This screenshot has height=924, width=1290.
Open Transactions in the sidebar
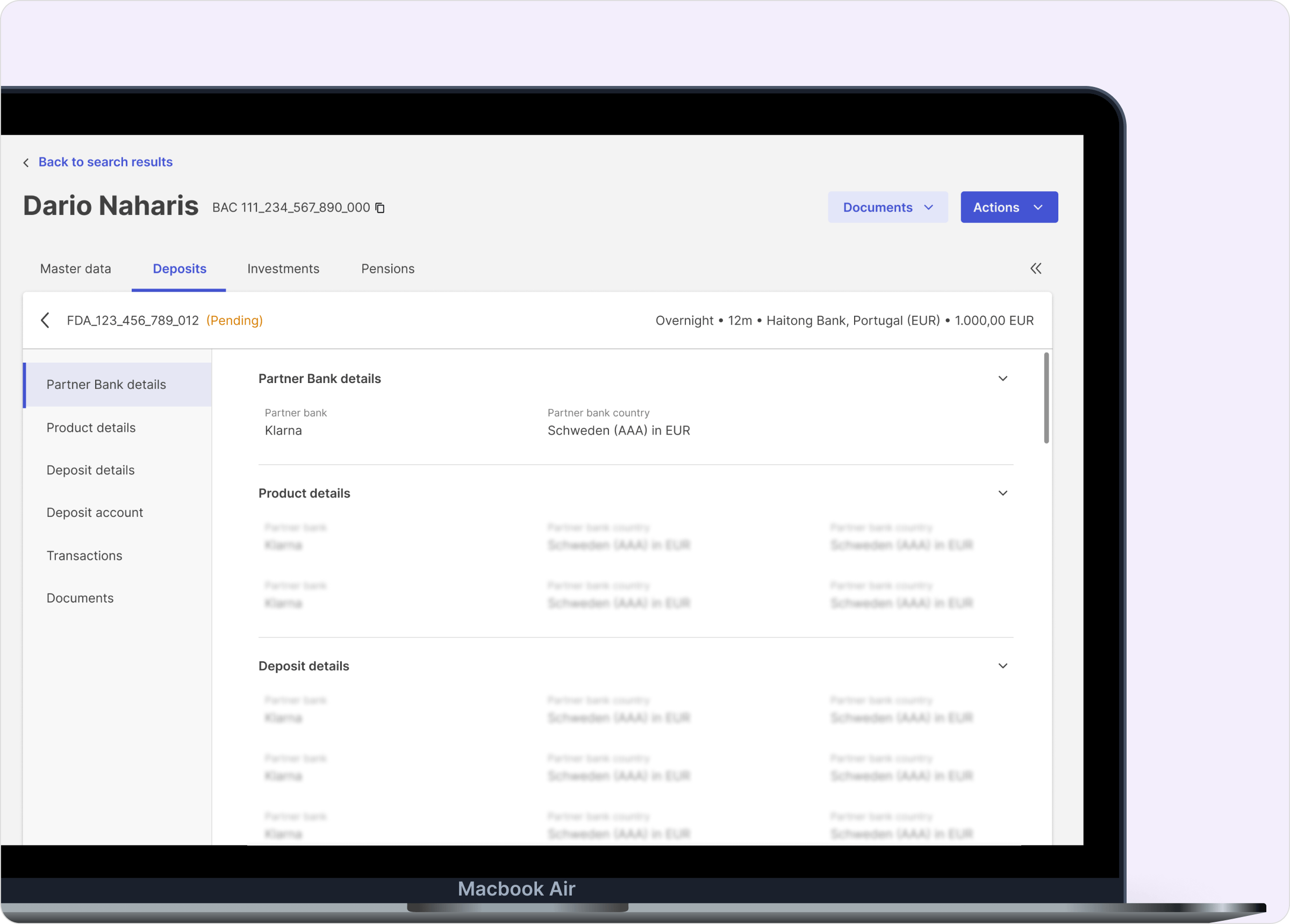point(84,555)
